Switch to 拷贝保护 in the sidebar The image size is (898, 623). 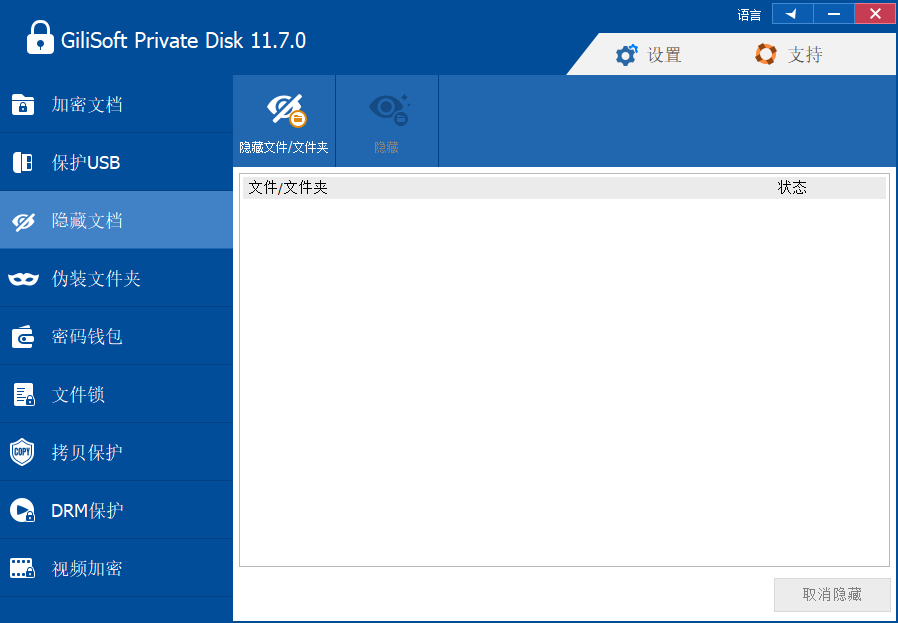coord(116,452)
